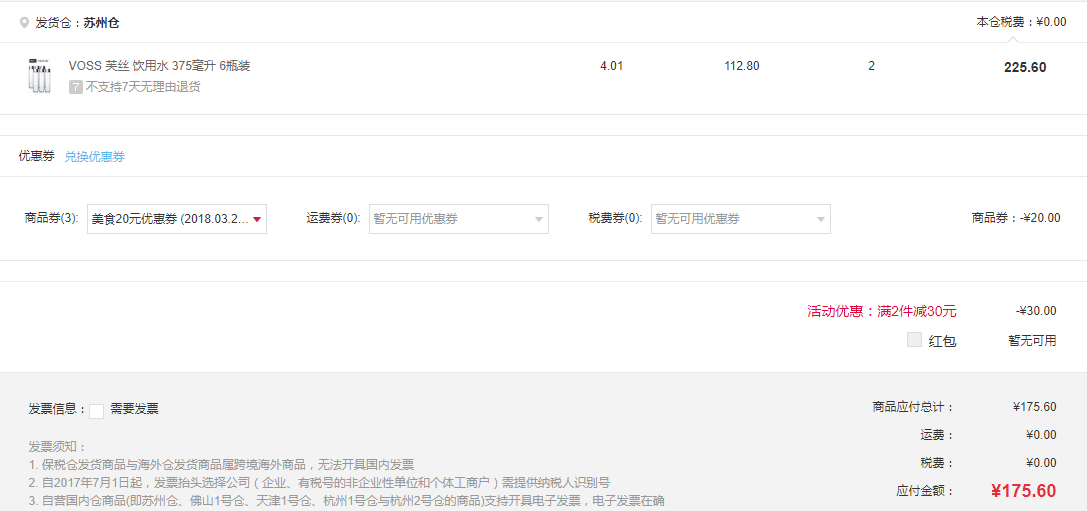Image resolution: width=1087 pixels, height=511 pixels.
Task: Open the VOSS water product thumbnail
Action: click(x=40, y=76)
